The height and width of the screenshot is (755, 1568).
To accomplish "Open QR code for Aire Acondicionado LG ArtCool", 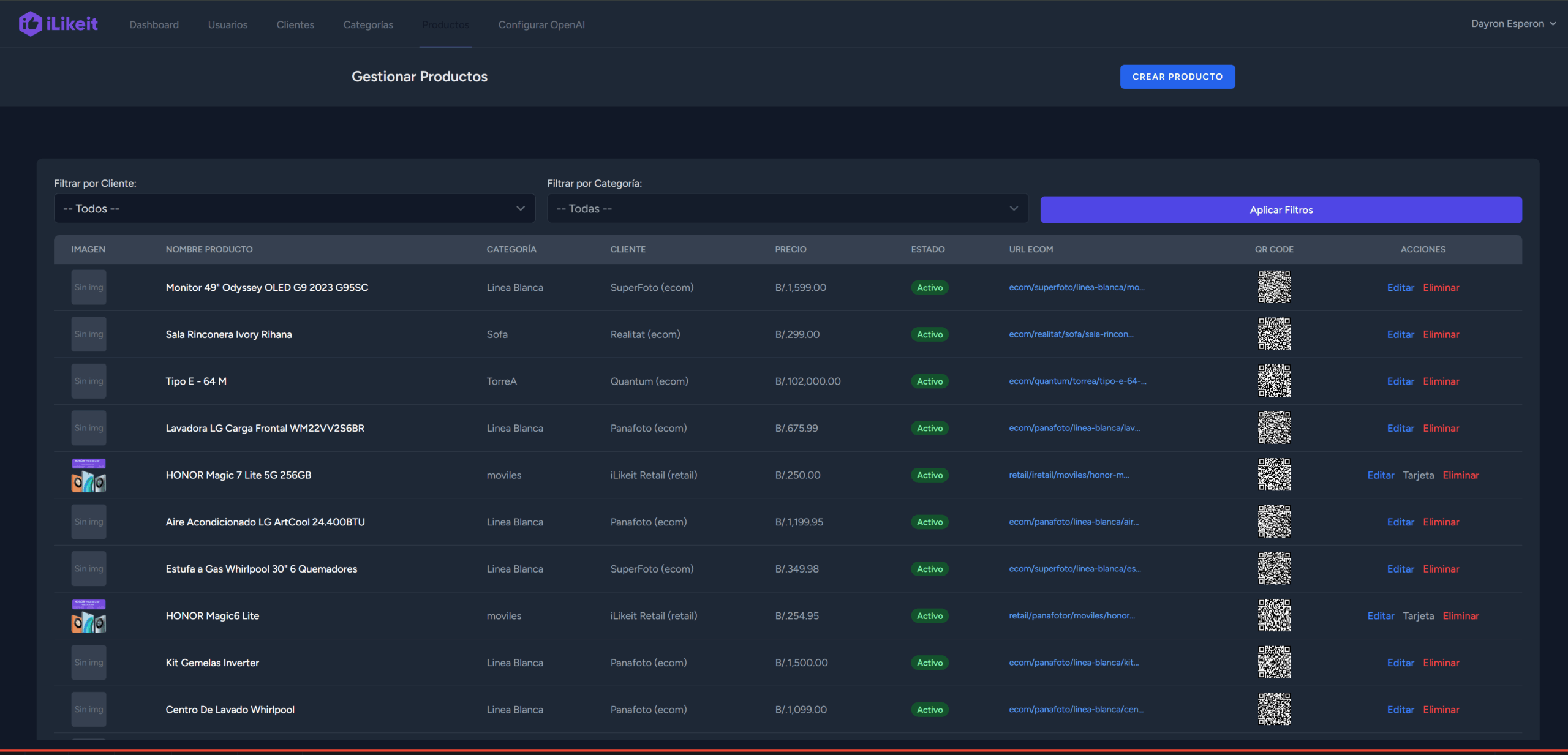I will 1274,522.
